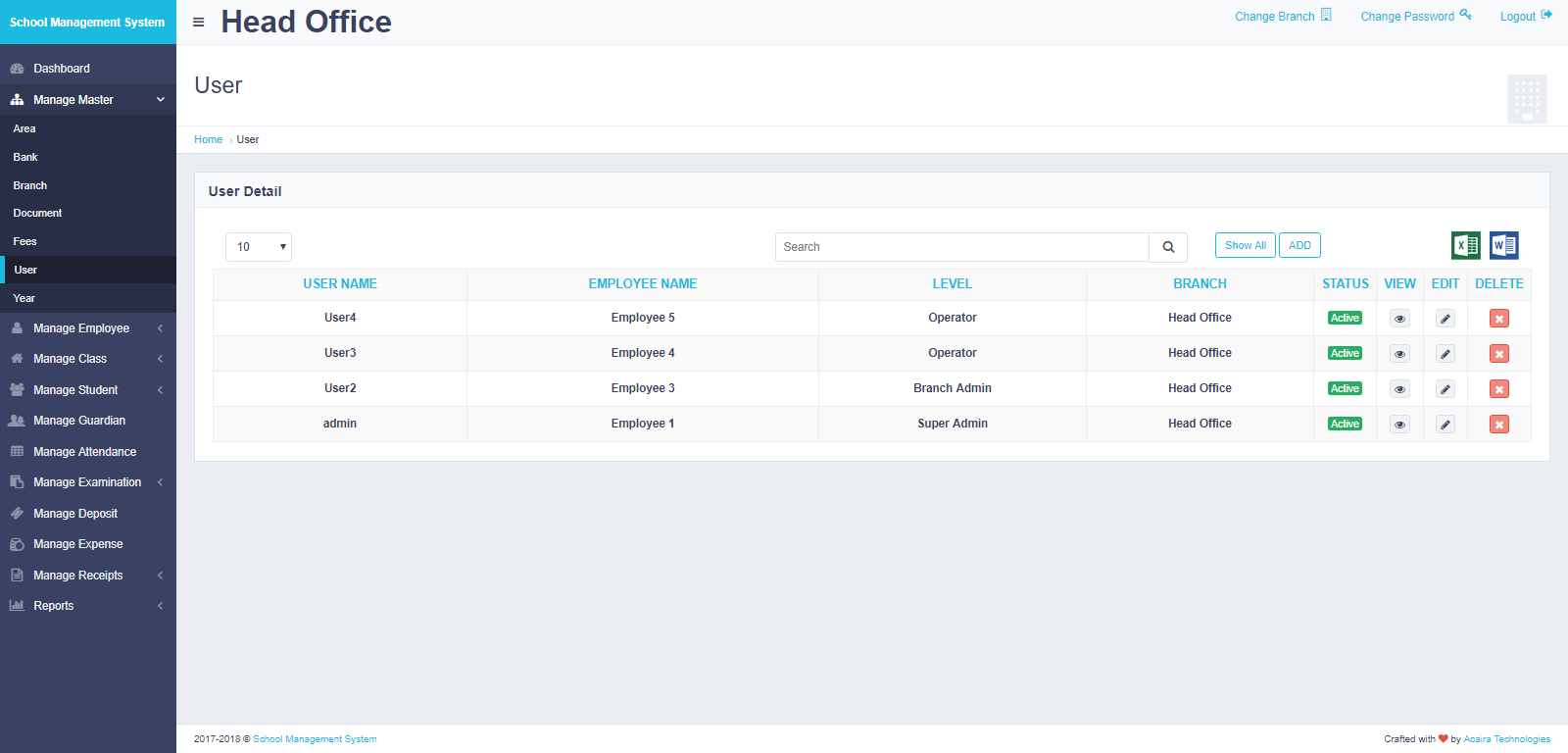
Task: Export user list to Excel
Action: pyautogui.click(x=1465, y=245)
